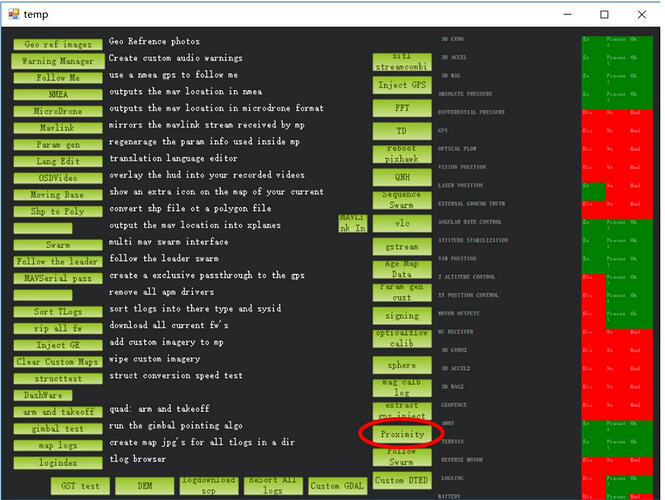Image resolution: width=665 pixels, height=500 pixels.
Task: Select the MOTOR OUTPUTS sensor label
Action: click(459, 313)
